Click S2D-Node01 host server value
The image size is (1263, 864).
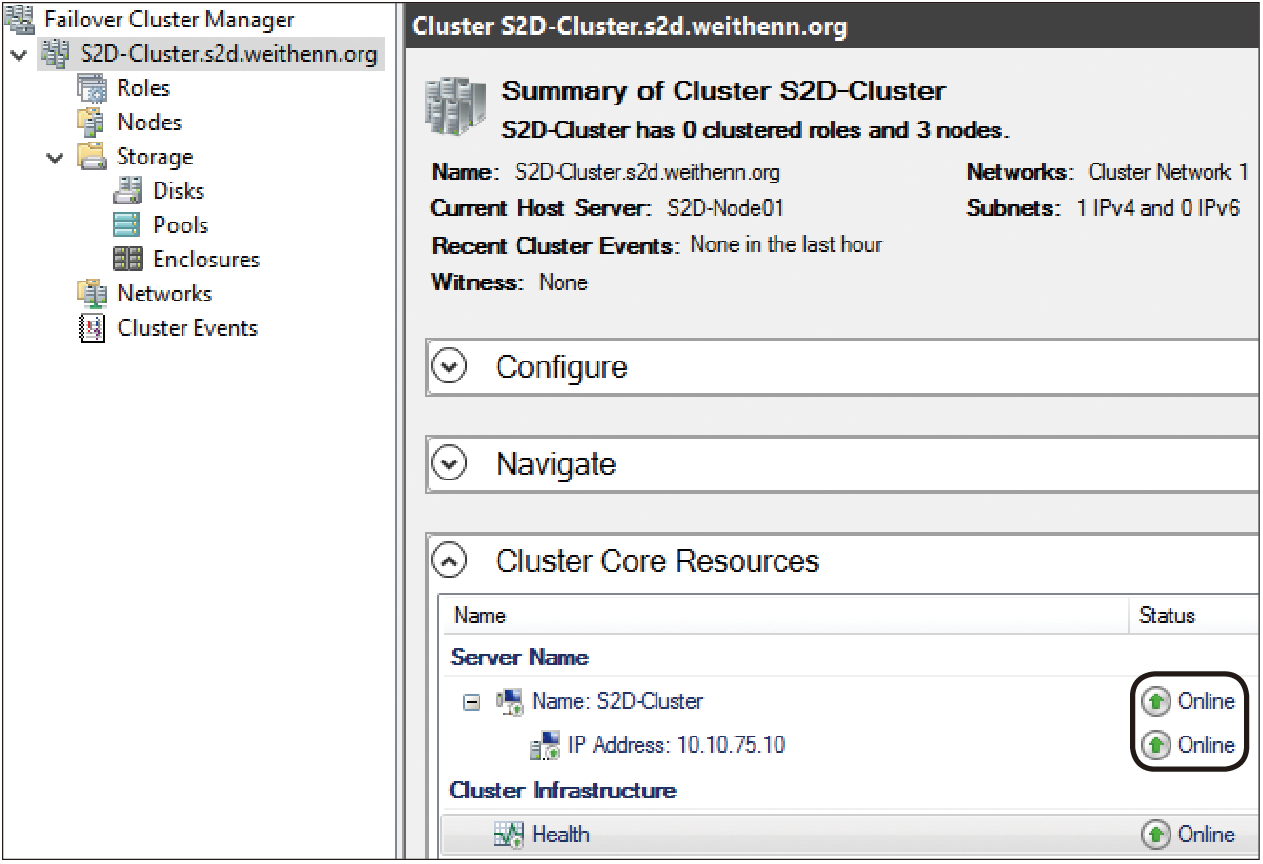point(726,209)
